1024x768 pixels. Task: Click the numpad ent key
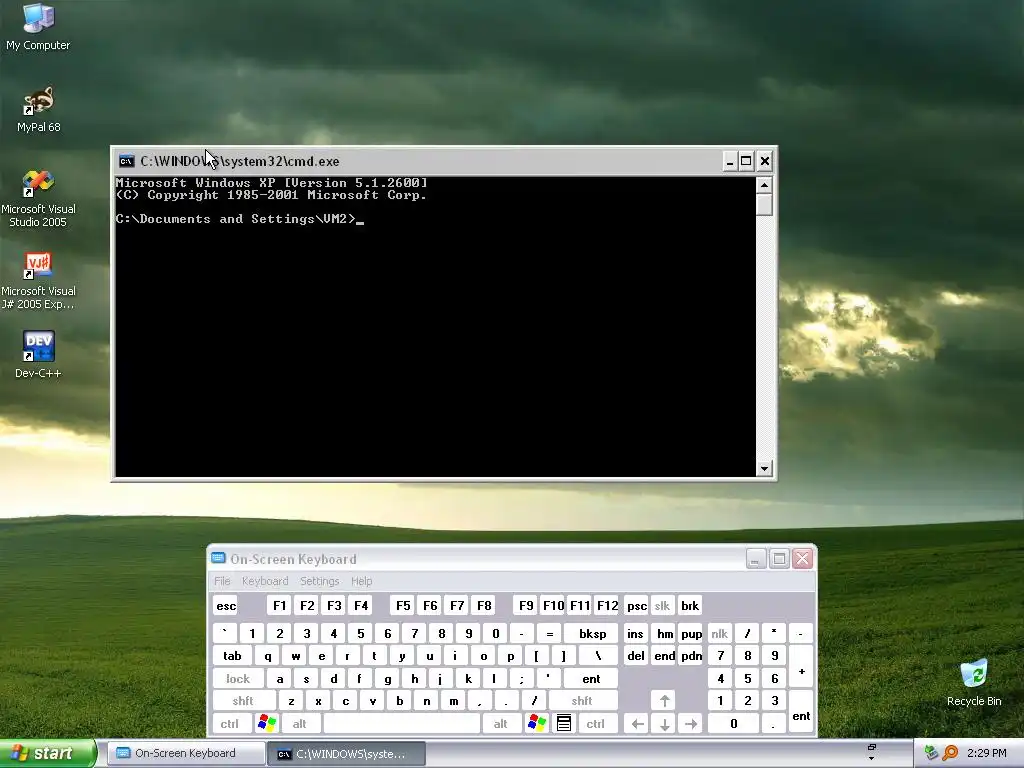click(801, 712)
